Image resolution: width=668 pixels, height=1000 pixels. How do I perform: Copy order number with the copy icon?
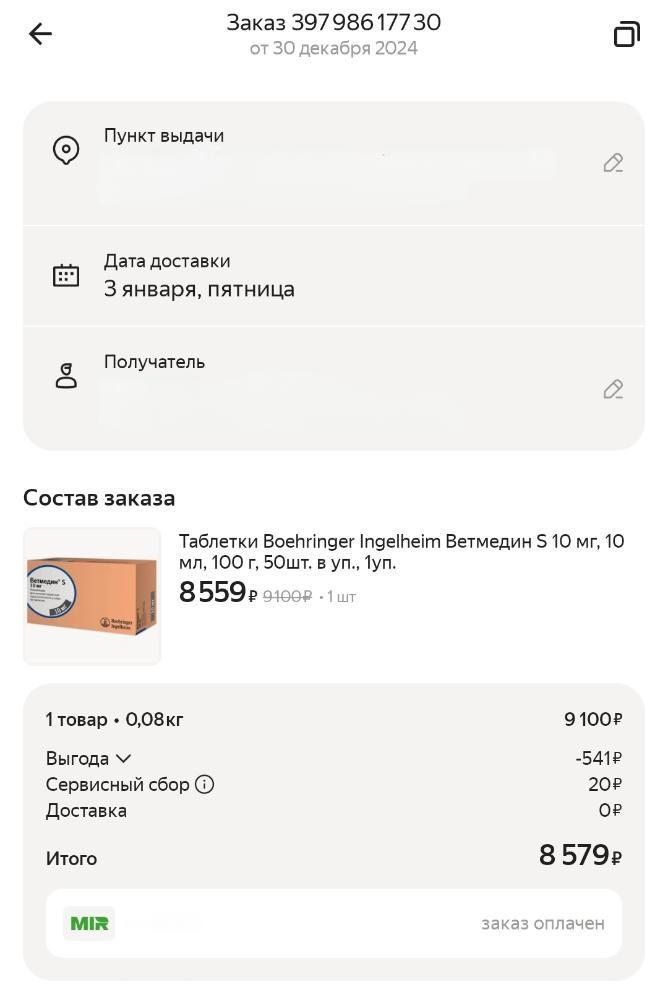pyautogui.click(x=626, y=34)
